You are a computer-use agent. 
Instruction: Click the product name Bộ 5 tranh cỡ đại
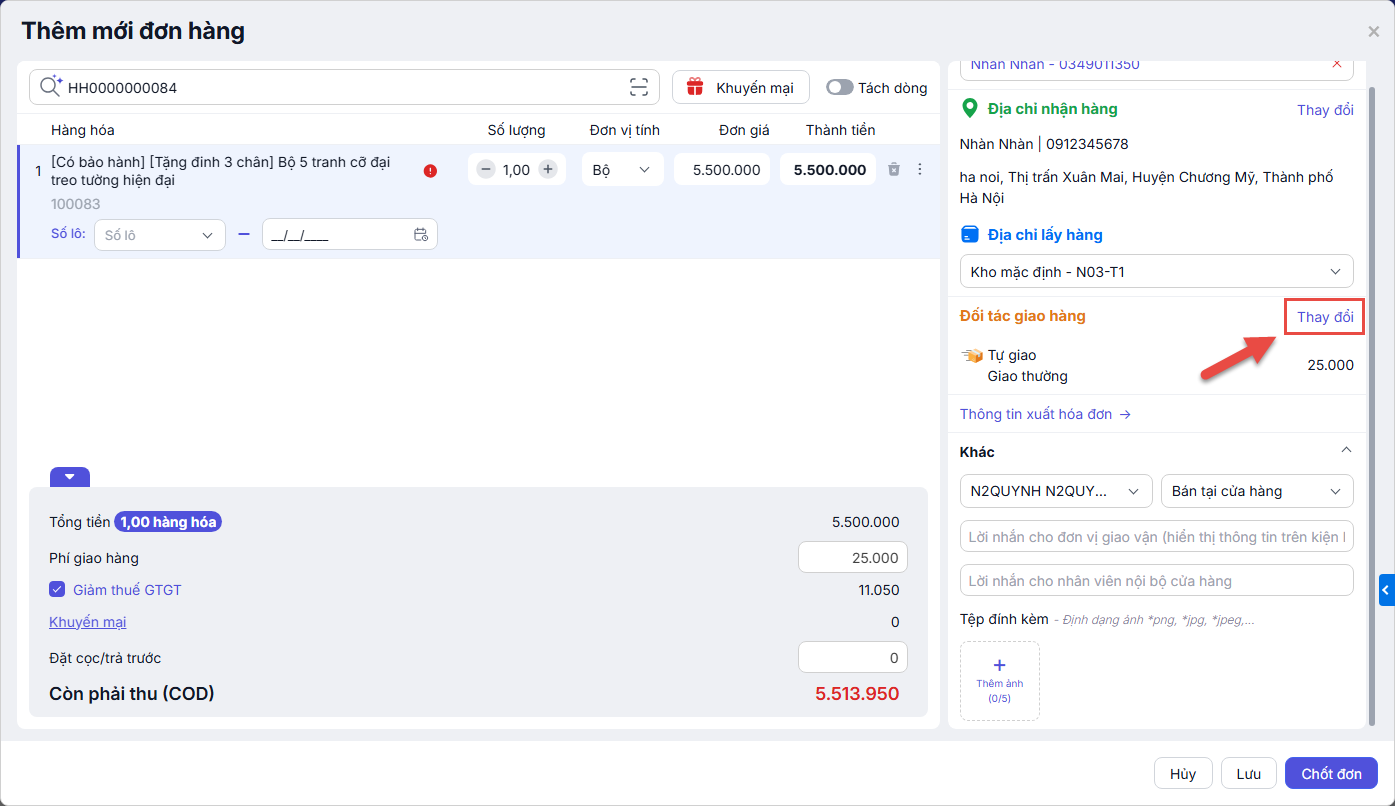click(220, 171)
